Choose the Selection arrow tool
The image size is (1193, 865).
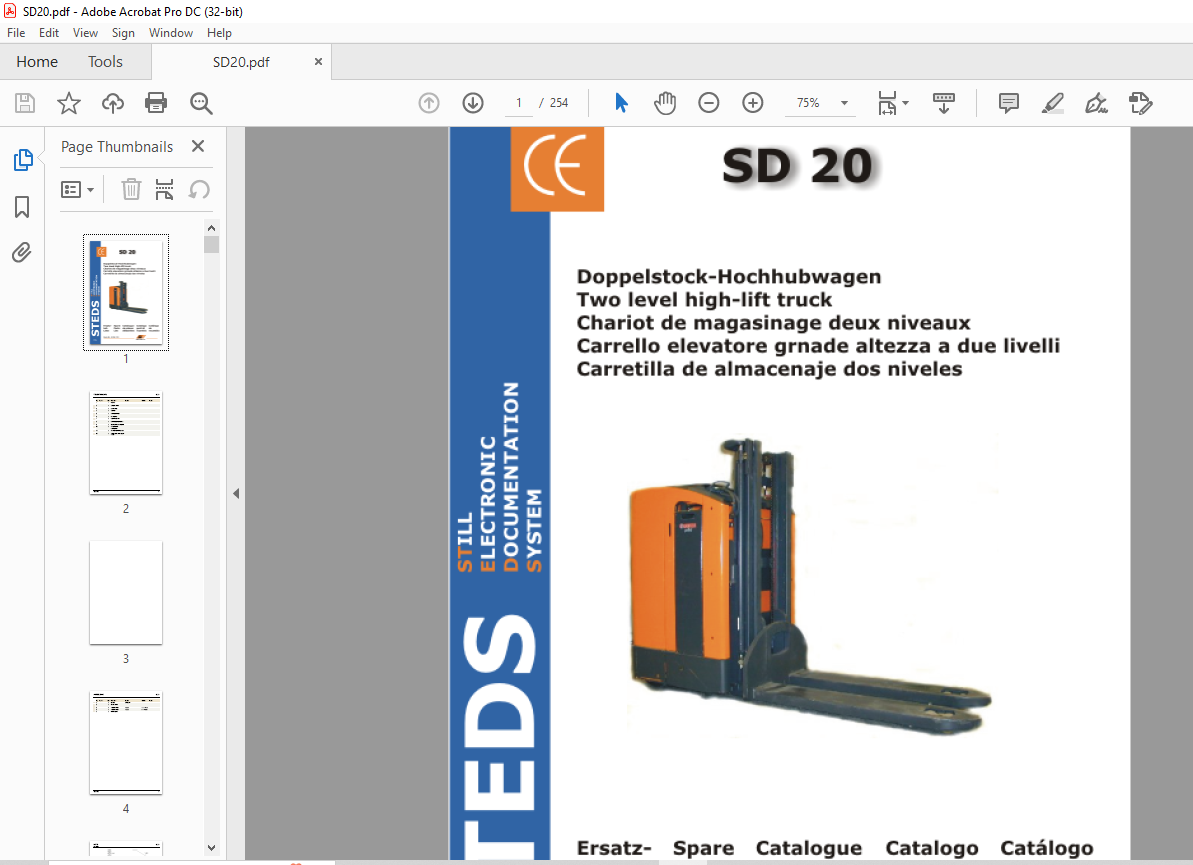622,103
